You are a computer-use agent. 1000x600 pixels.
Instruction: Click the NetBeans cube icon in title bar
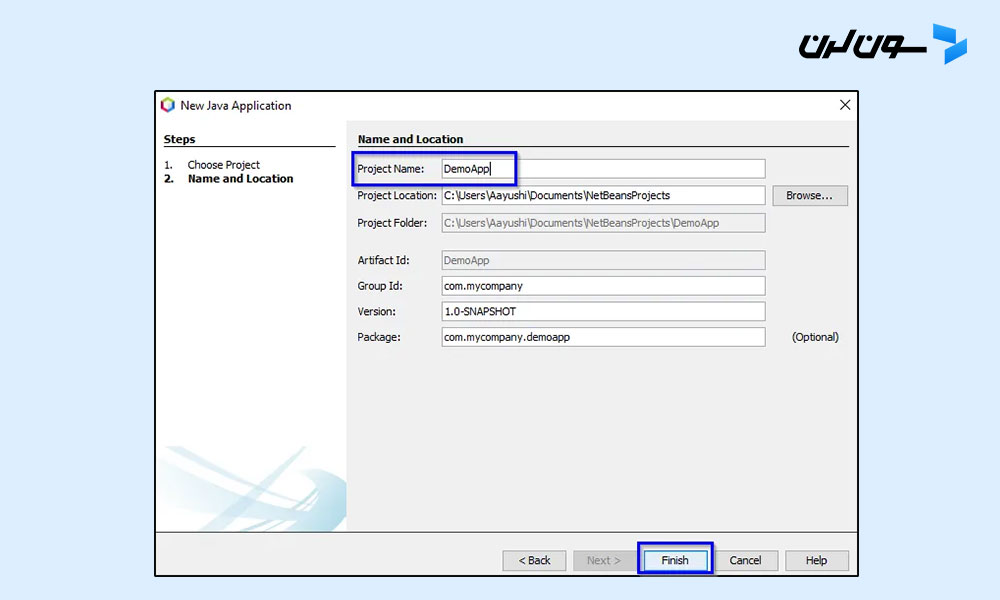[x=168, y=105]
